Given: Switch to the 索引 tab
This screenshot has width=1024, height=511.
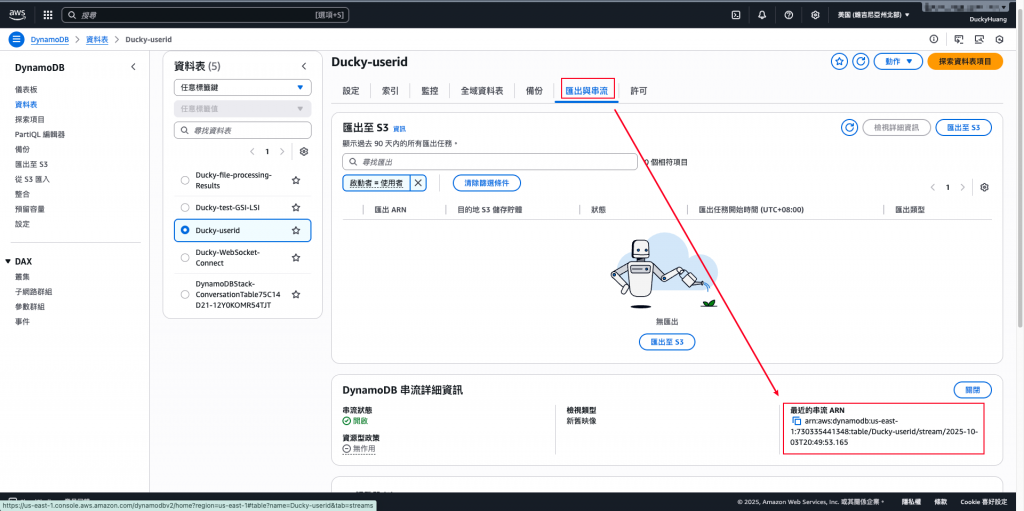Looking at the screenshot, I should [x=391, y=91].
